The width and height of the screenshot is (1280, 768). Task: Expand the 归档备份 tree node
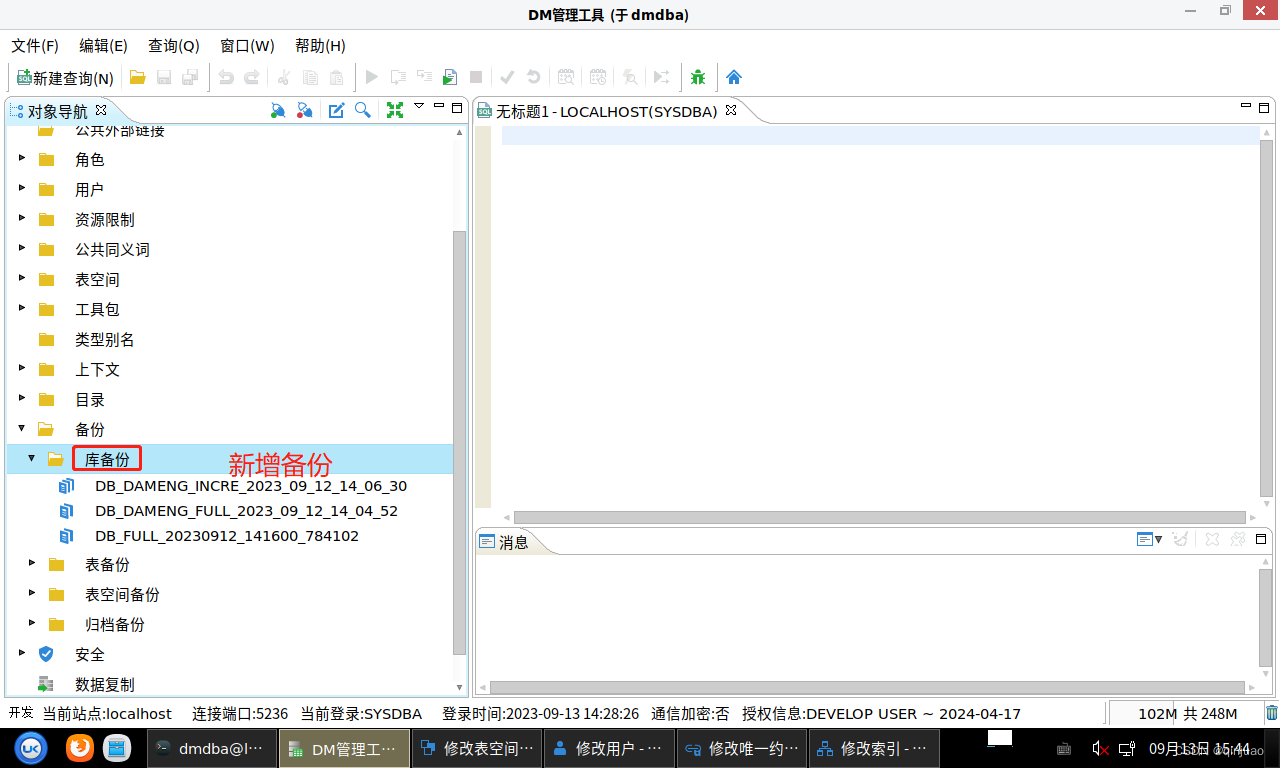(x=32, y=623)
